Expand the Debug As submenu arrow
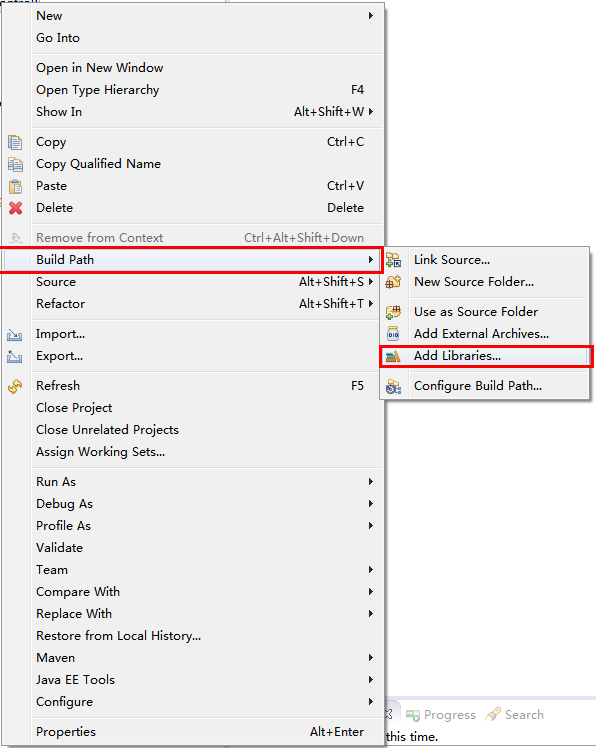 pyautogui.click(x=371, y=504)
